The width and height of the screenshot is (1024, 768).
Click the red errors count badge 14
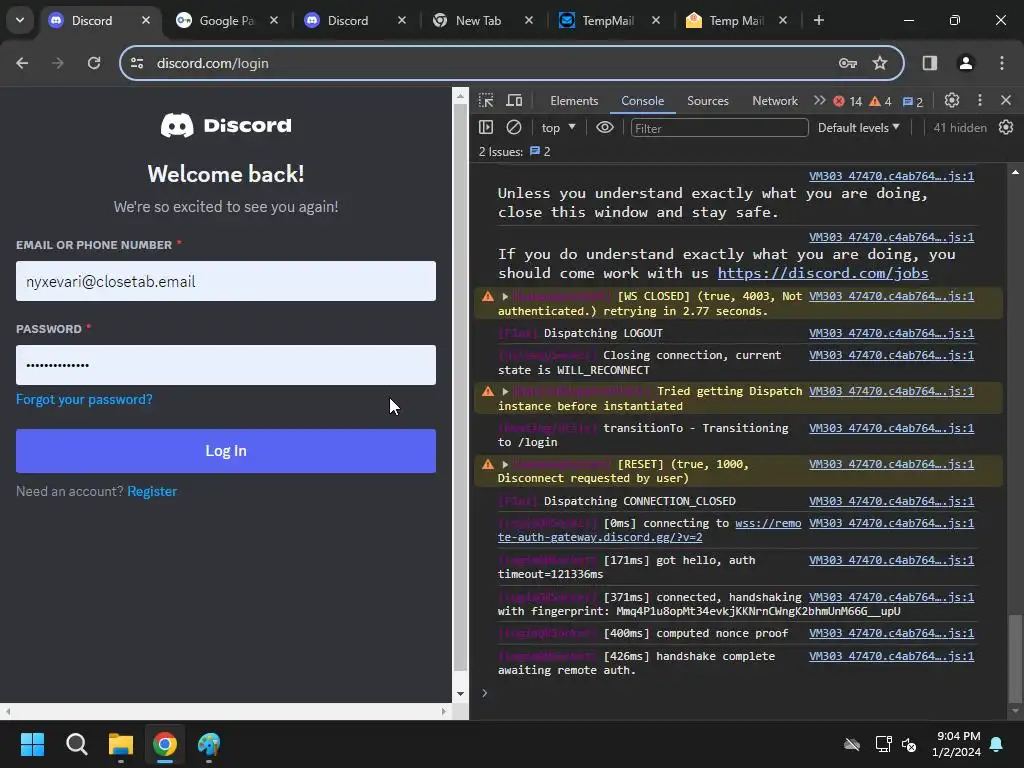[848, 101]
